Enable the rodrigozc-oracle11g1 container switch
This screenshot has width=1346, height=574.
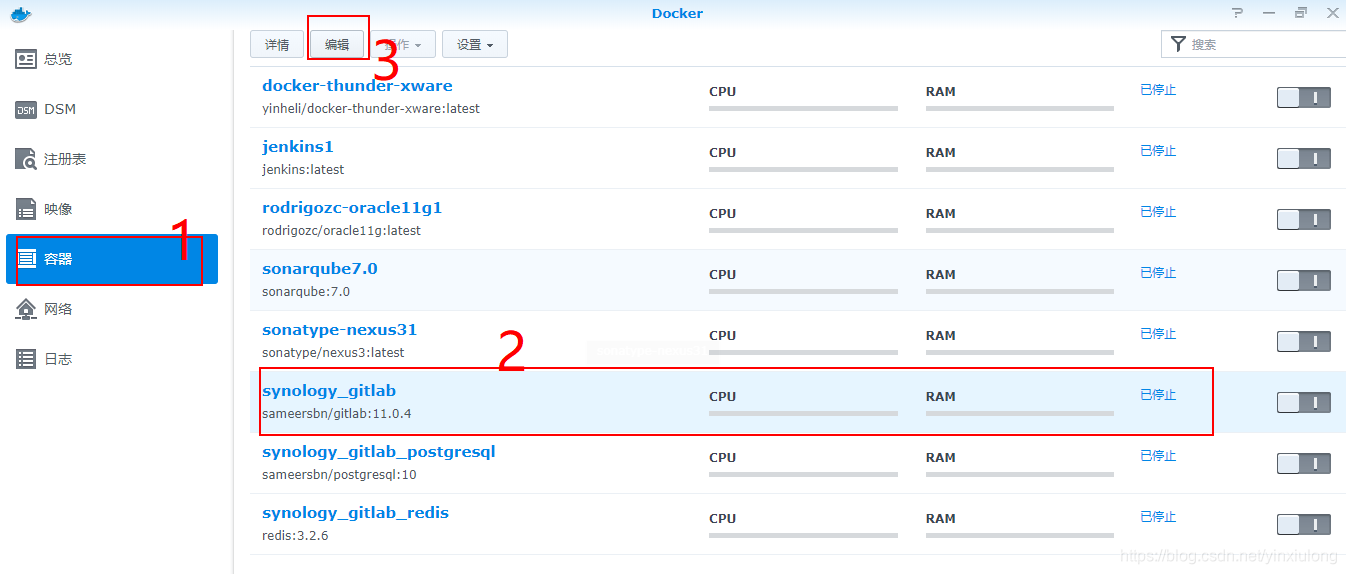[x=1303, y=220]
